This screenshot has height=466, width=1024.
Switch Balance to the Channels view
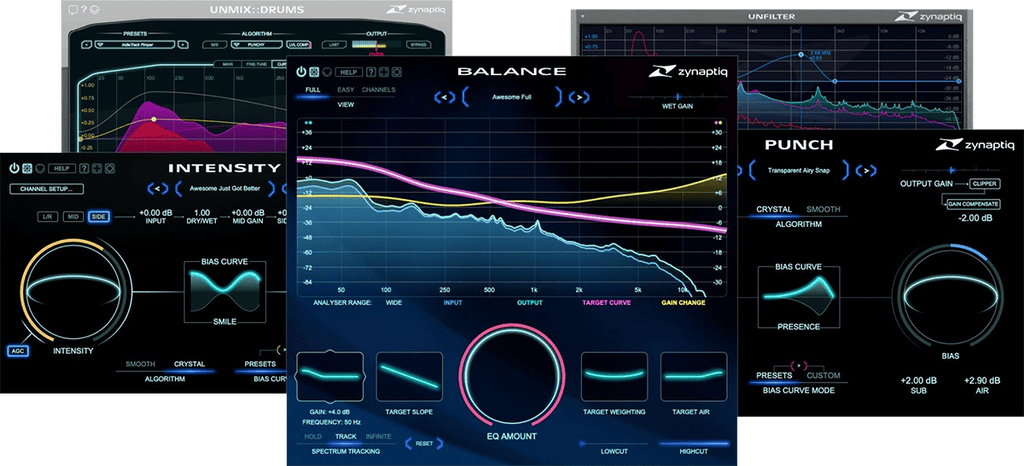tap(379, 90)
